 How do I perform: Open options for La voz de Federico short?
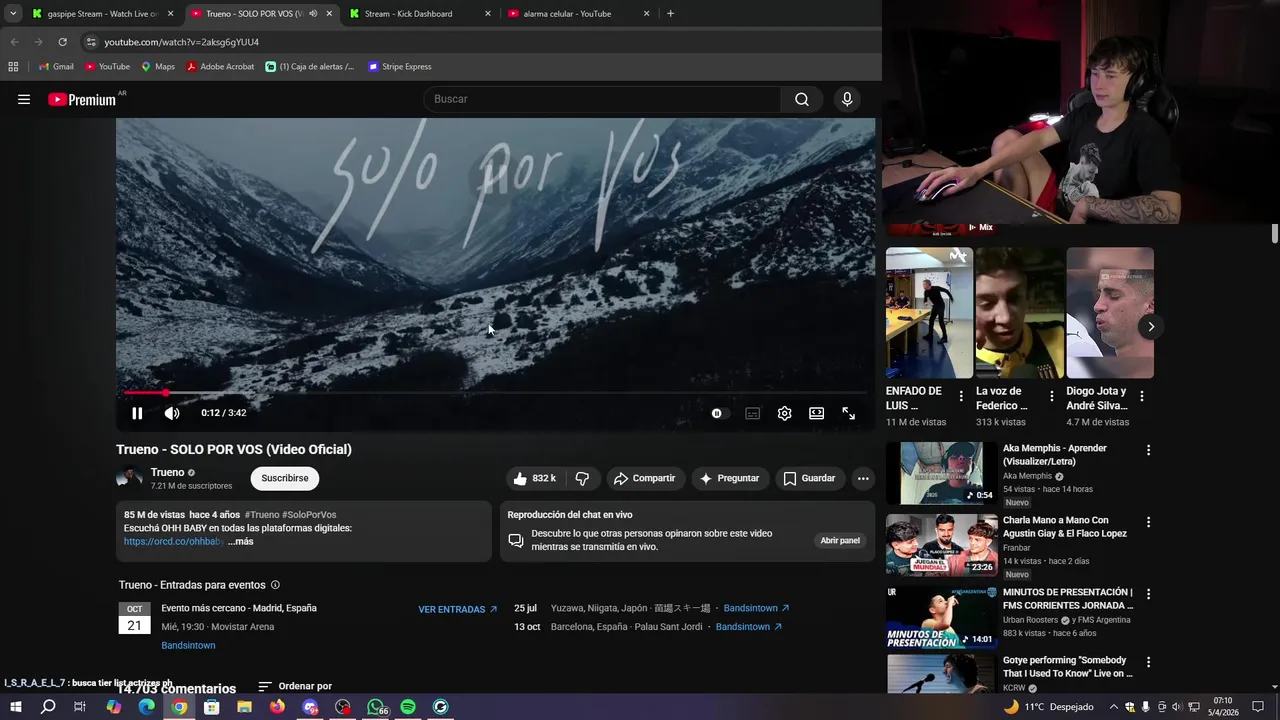(1051, 397)
